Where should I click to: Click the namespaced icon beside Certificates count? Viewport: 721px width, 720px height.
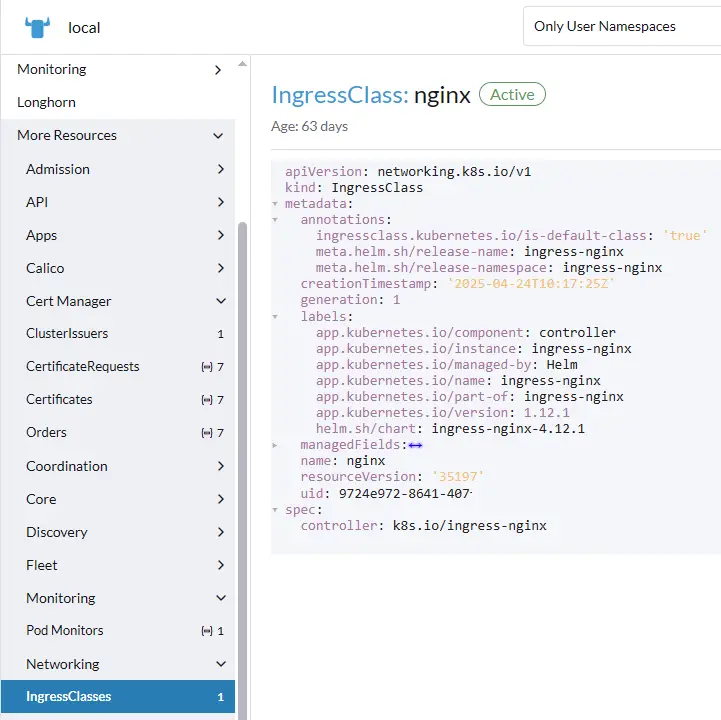[x=207, y=400]
